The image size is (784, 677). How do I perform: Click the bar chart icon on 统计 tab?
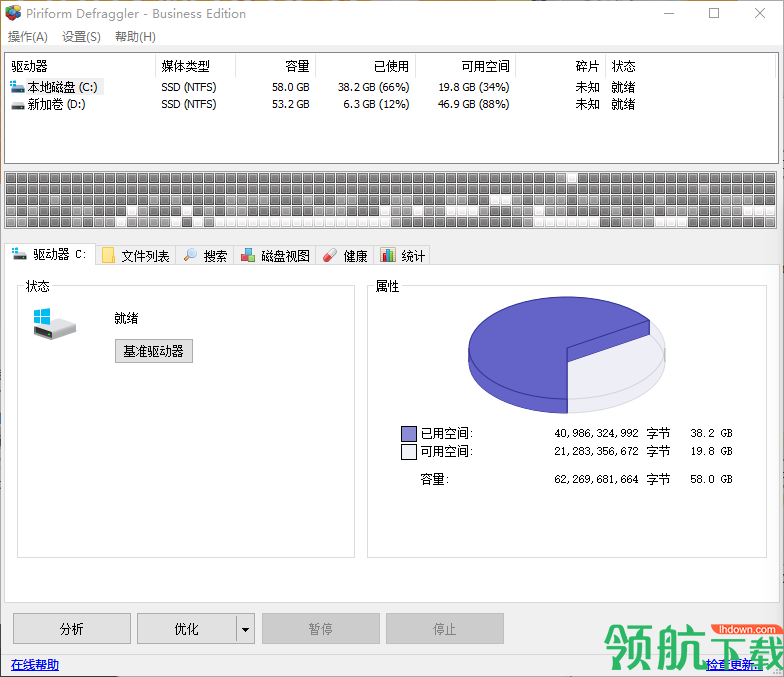tap(388, 255)
